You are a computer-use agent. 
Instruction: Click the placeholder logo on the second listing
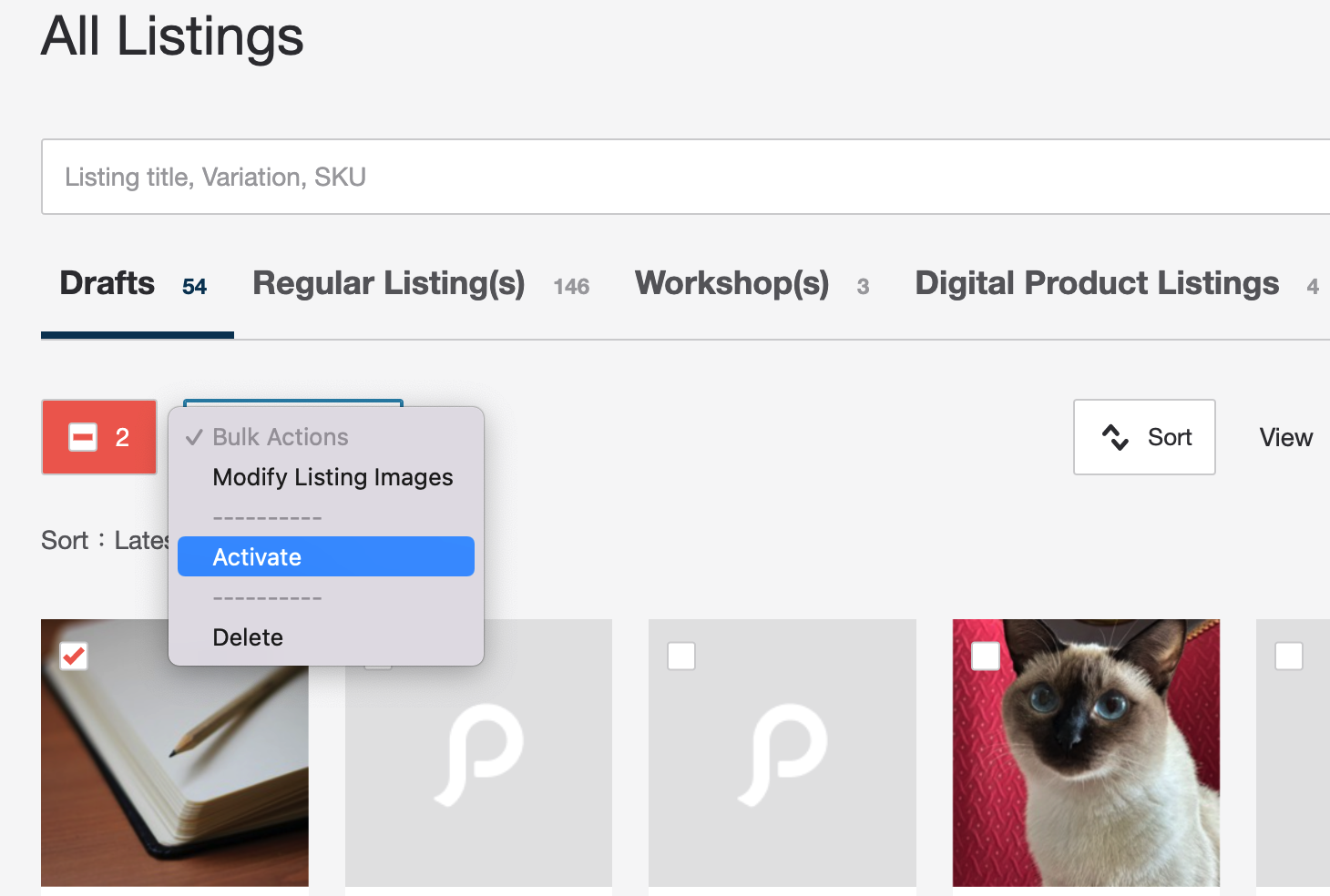pos(479,754)
